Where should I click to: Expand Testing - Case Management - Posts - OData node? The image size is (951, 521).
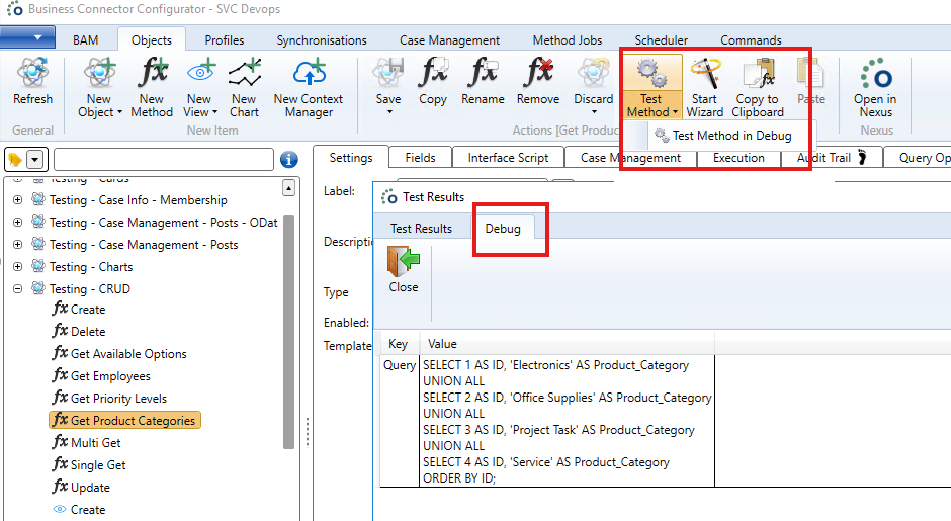coord(18,223)
